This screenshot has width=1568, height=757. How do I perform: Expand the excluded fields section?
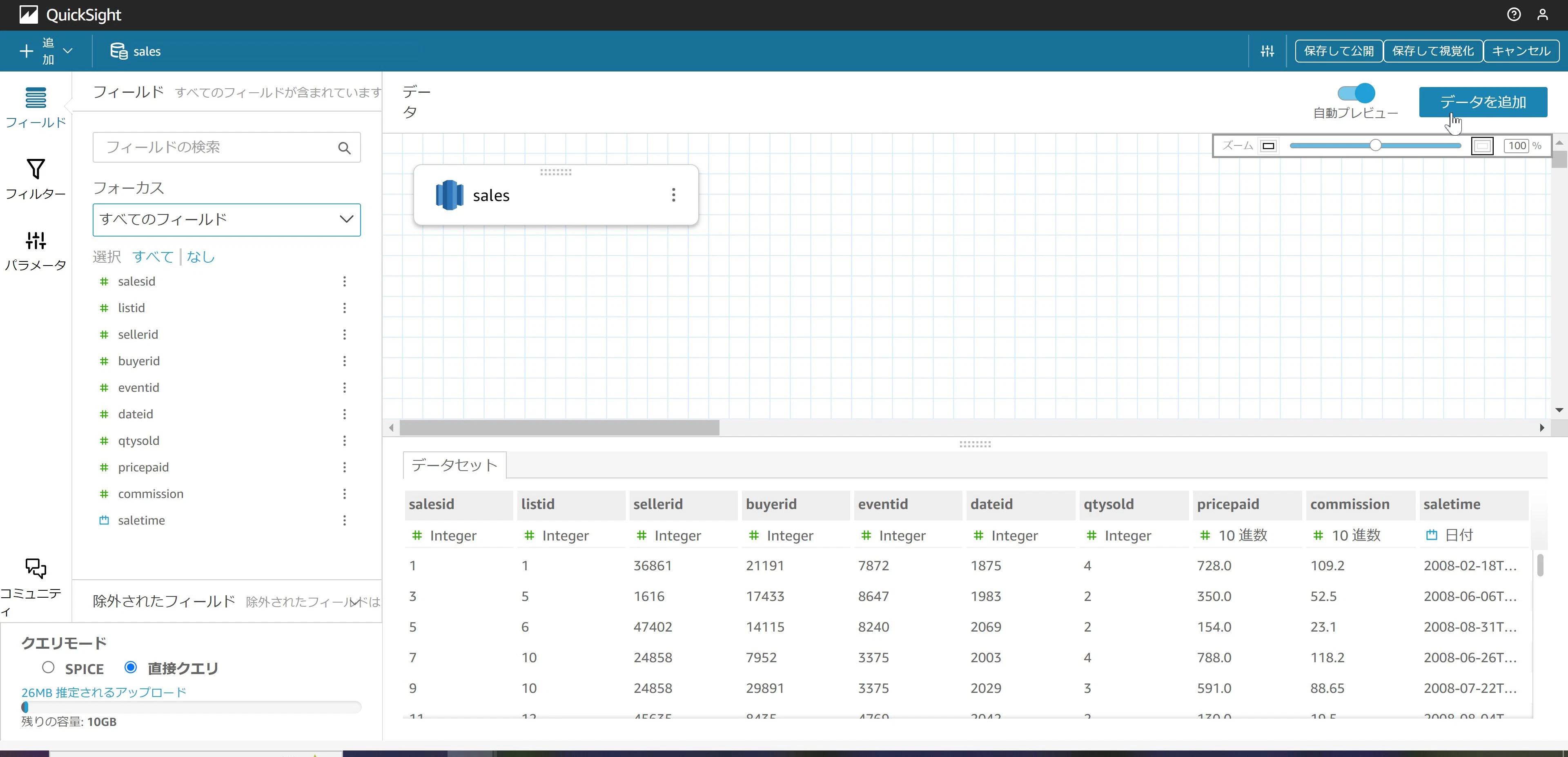[356, 602]
